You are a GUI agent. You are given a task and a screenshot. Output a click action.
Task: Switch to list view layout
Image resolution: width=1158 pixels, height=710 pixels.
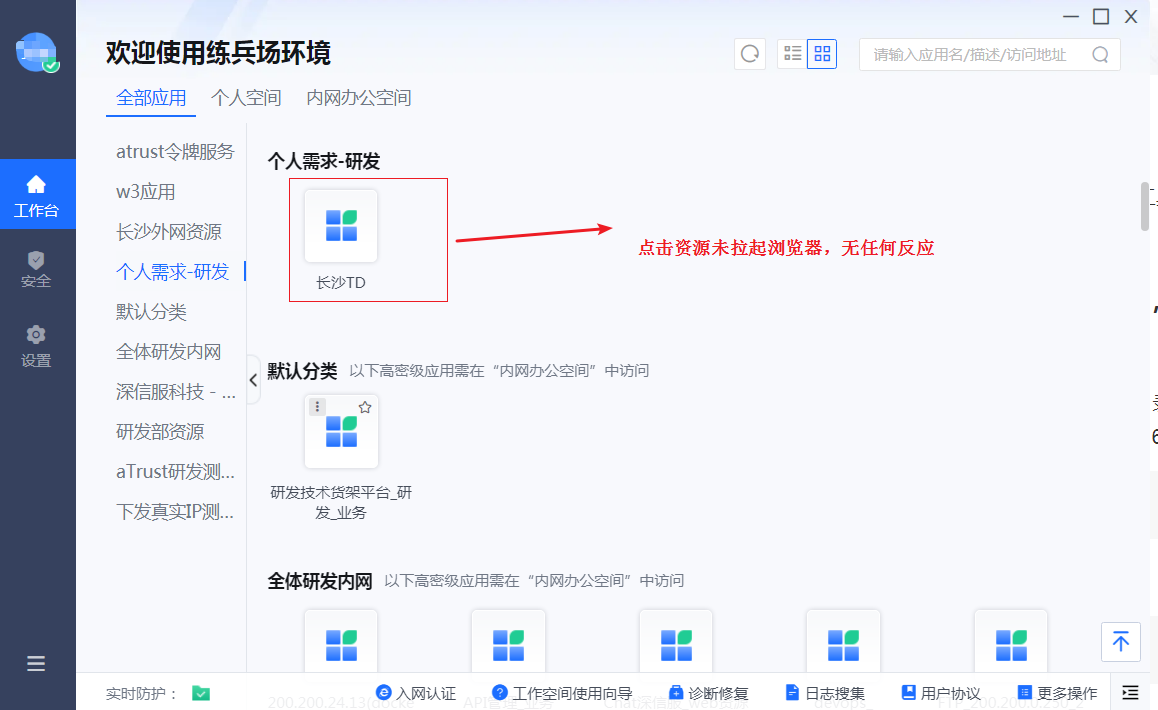point(793,54)
